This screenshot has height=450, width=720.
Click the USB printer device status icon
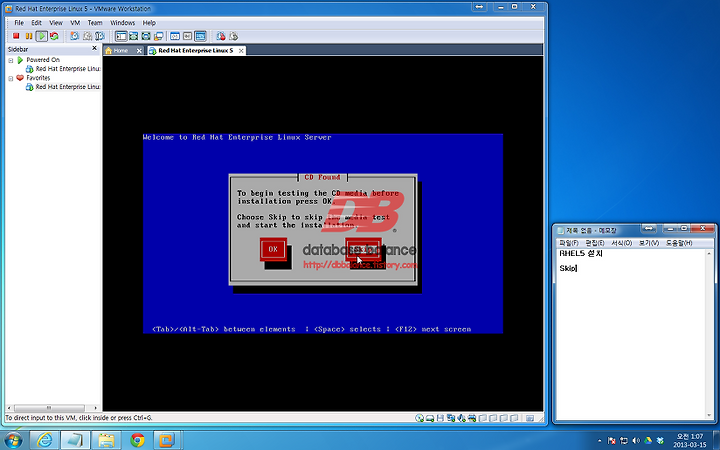472,418
